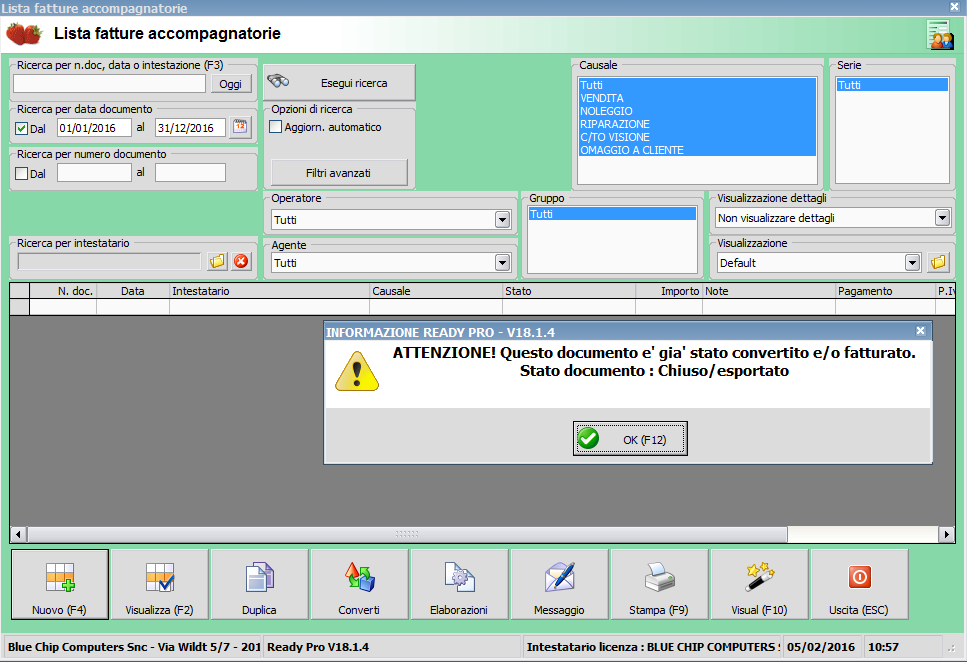This screenshot has height=662, width=967.
Task: Click Uscita (ESC) exit button
Action: (x=859, y=584)
